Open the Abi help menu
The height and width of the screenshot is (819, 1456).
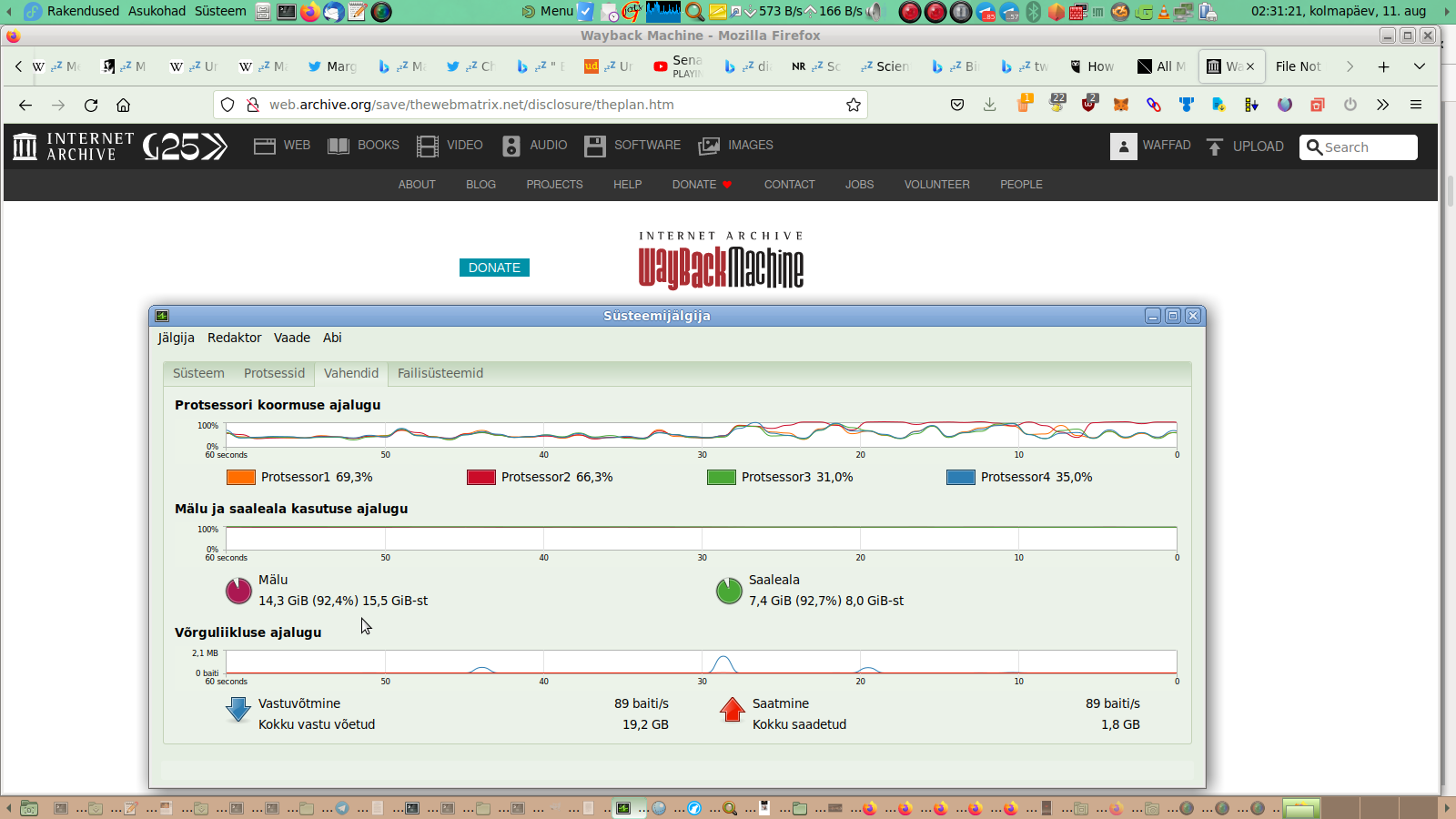pyautogui.click(x=332, y=338)
